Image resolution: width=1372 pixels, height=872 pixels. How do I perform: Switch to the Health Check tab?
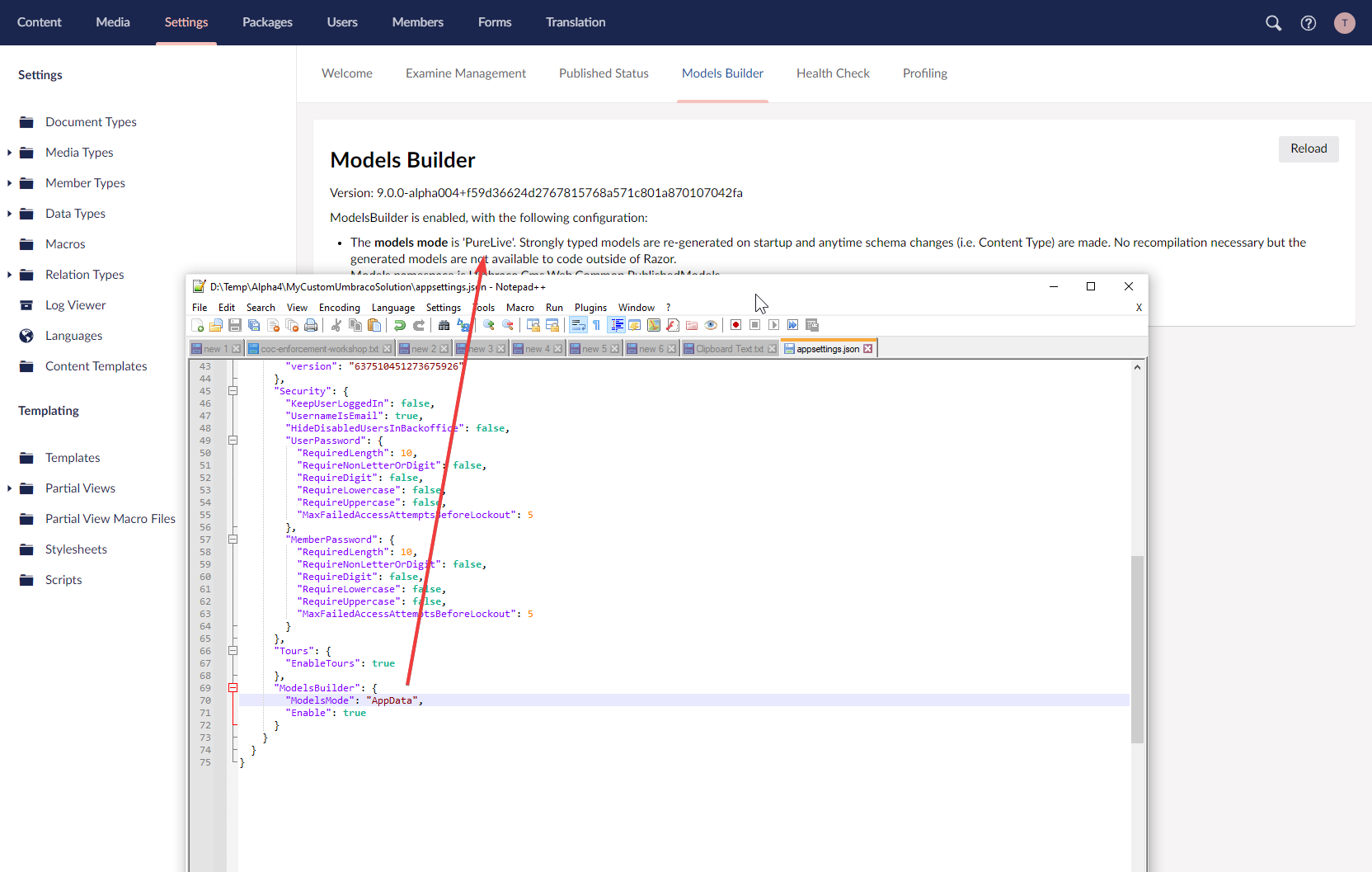click(x=833, y=73)
